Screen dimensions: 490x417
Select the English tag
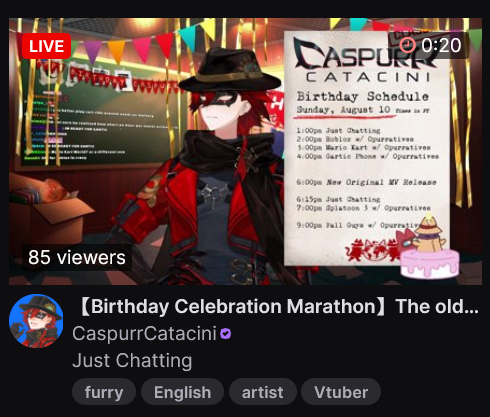tap(182, 392)
